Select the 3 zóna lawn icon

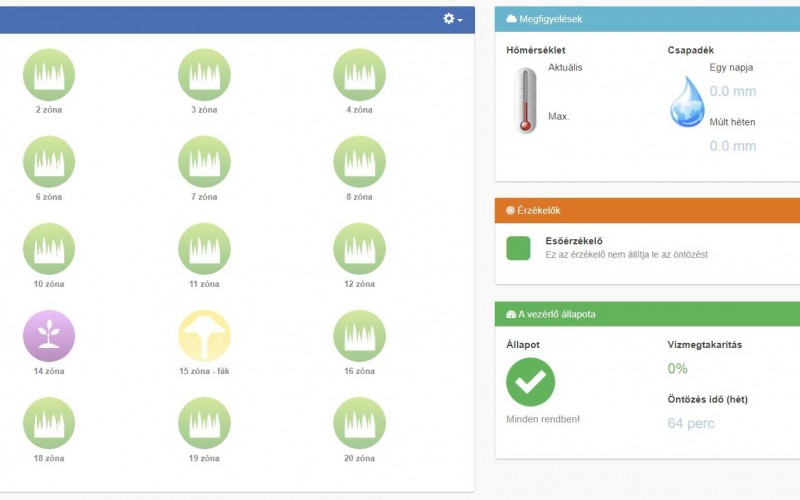coord(204,74)
